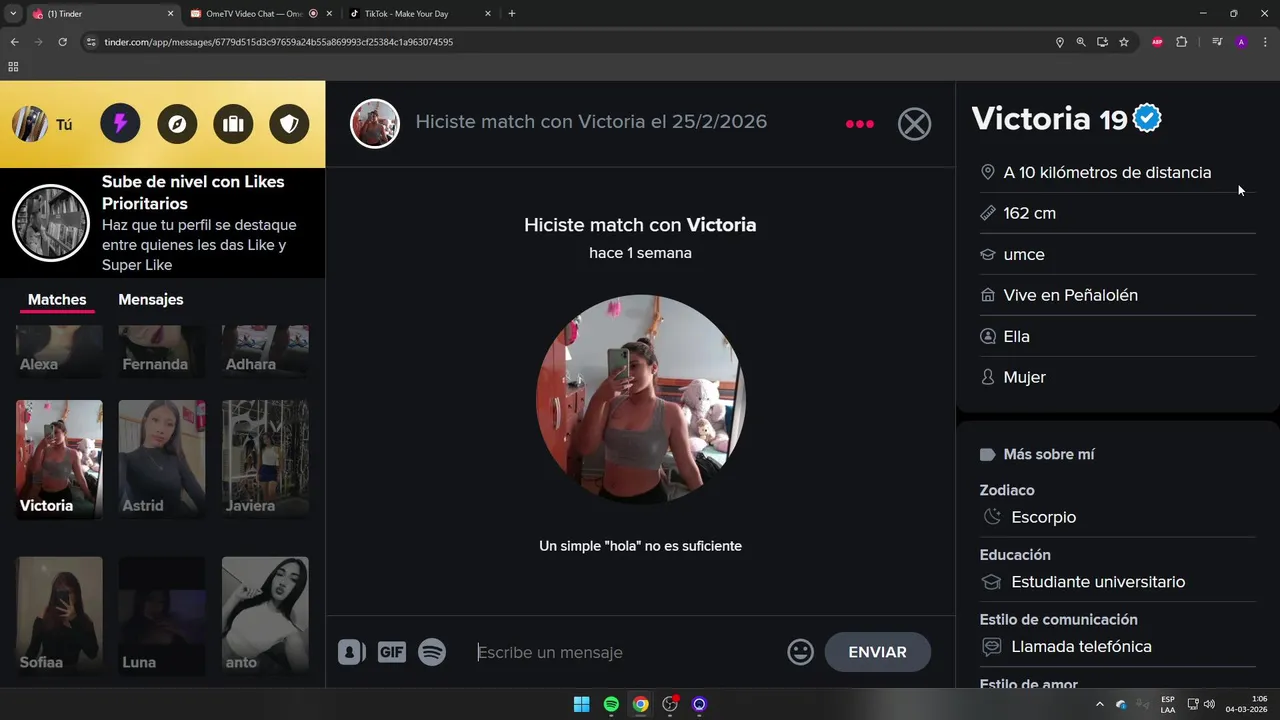Viewport: 1280px width, 720px height.
Task: Close the TikTok browser tab
Action: tap(488, 14)
